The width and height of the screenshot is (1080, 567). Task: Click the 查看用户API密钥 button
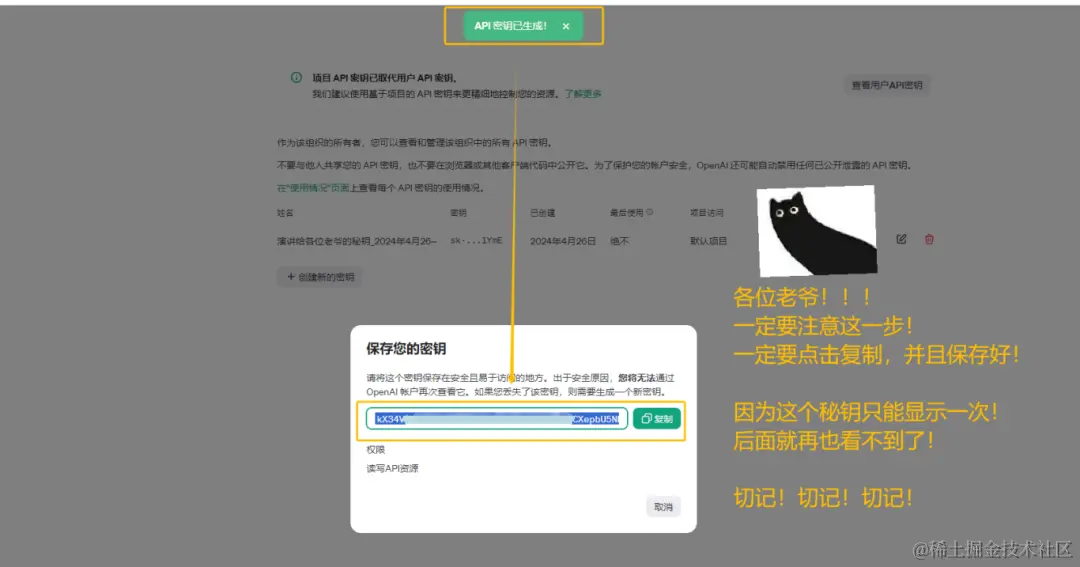point(886,85)
